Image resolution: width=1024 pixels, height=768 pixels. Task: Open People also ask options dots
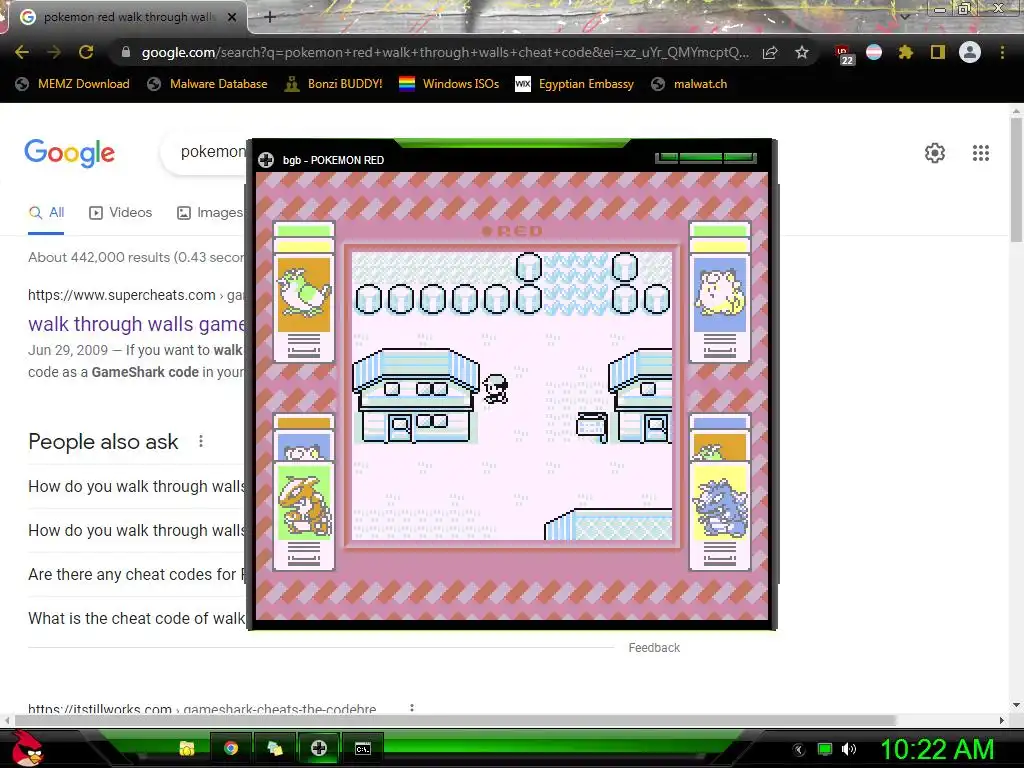tap(200, 441)
